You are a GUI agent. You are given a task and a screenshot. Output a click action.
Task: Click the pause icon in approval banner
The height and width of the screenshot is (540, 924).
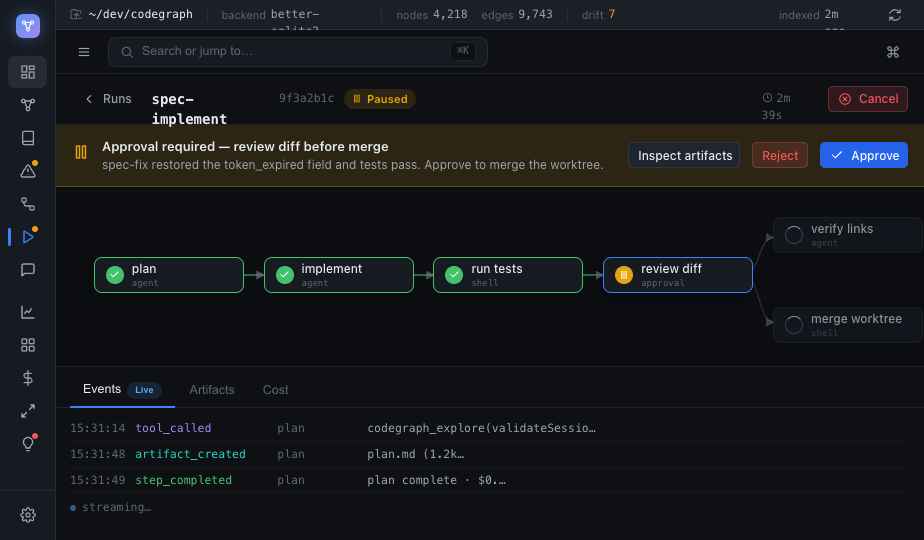click(81, 153)
